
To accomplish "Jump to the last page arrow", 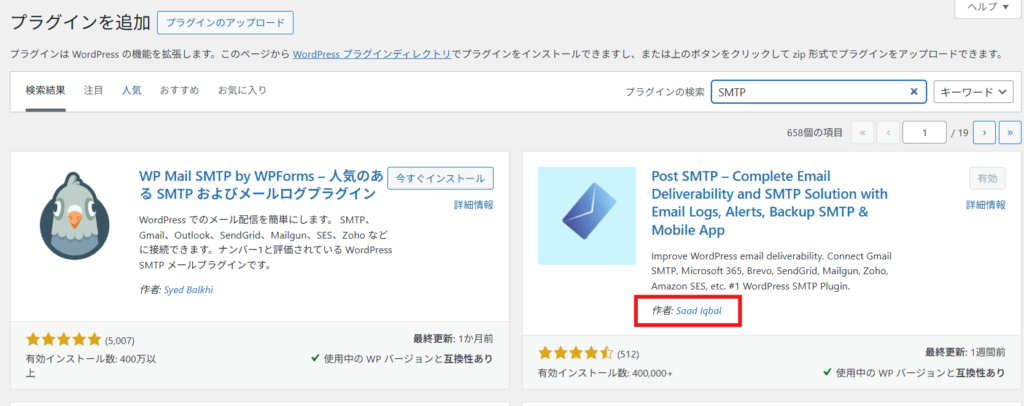I will [x=1009, y=132].
